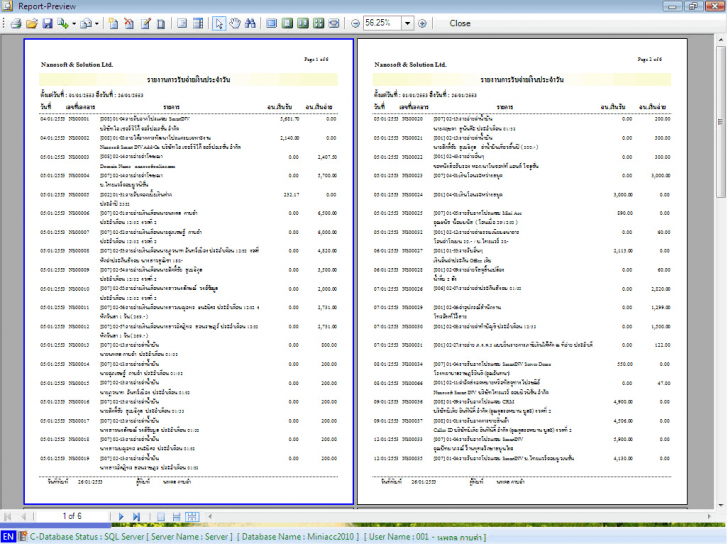The width and height of the screenshot is (728, 546).
Task: Click the database icon next to EN in status bar
Action: click(23, 537)
